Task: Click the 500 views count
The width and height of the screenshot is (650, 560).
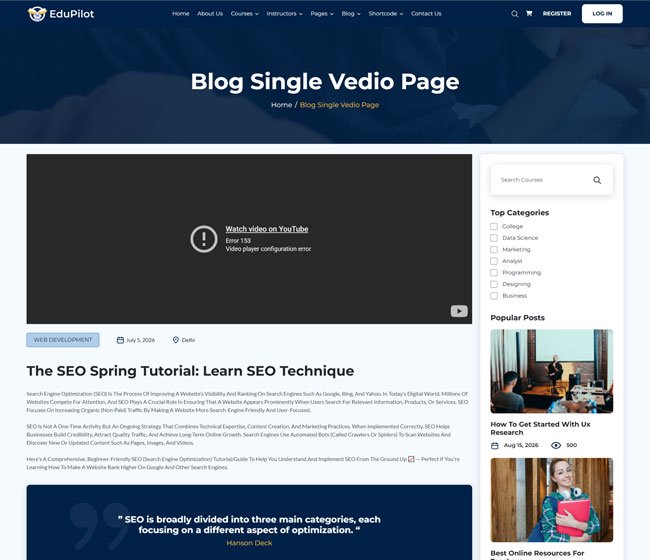Action: 572,445
